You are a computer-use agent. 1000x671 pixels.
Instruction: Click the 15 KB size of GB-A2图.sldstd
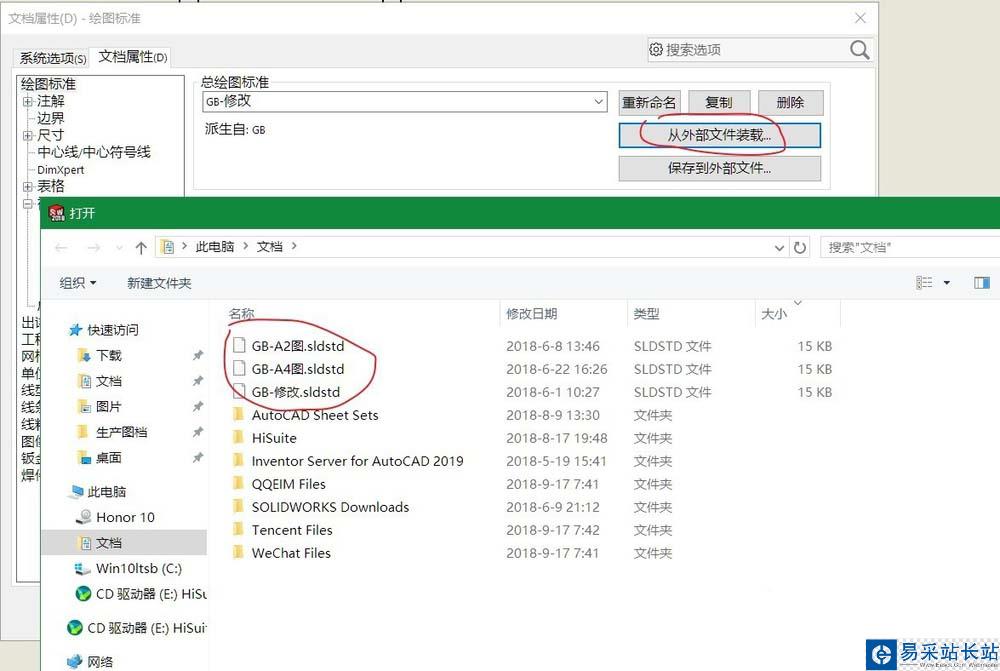(814, 346)
